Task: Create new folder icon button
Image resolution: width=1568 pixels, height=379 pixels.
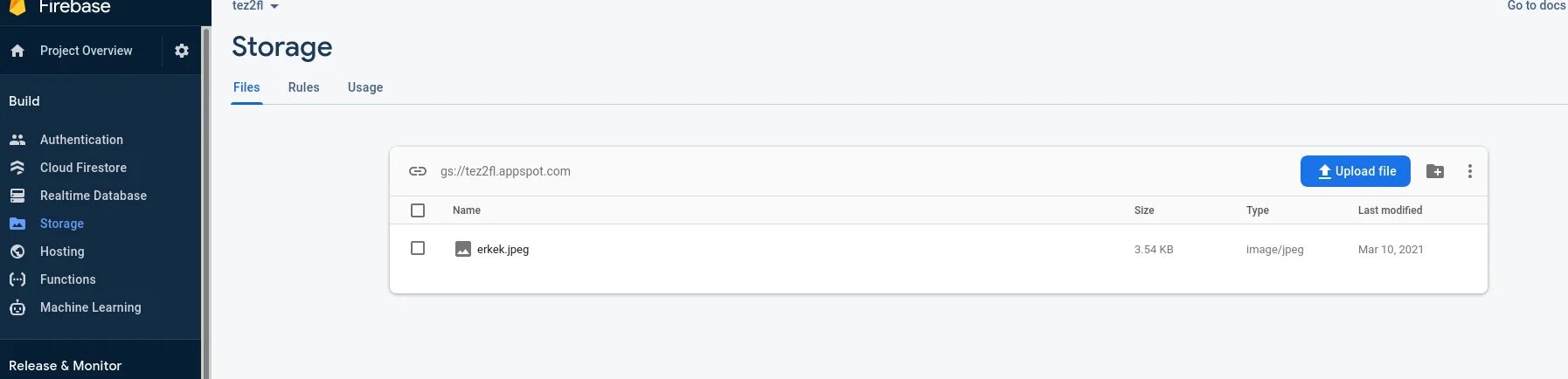Action: tap(1435, 171)
